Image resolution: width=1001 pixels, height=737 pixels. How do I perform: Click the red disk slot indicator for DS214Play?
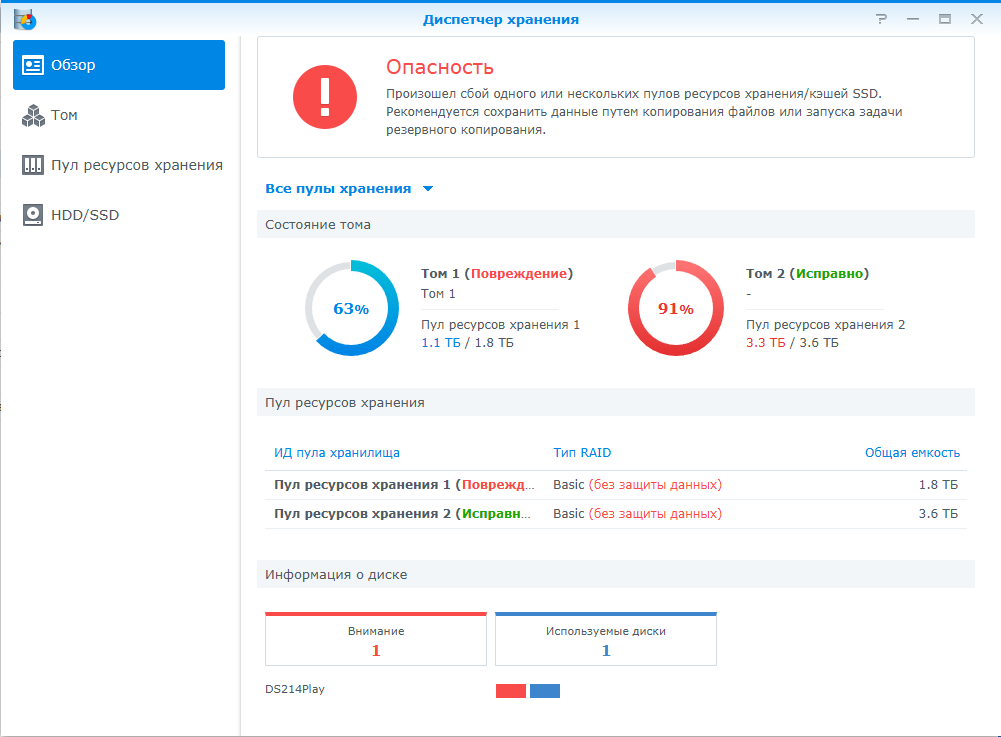point(510,691)
